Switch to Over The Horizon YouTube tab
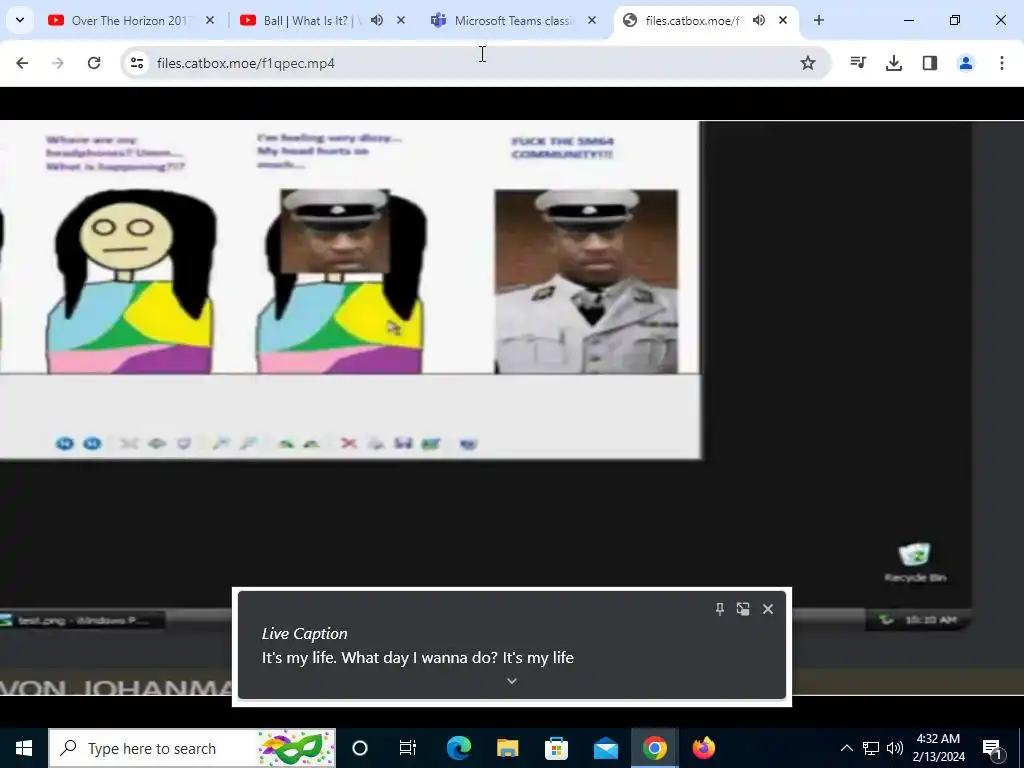Image resolution: width=1024 pixels, height=768 pixels. (x=131, y=21)
